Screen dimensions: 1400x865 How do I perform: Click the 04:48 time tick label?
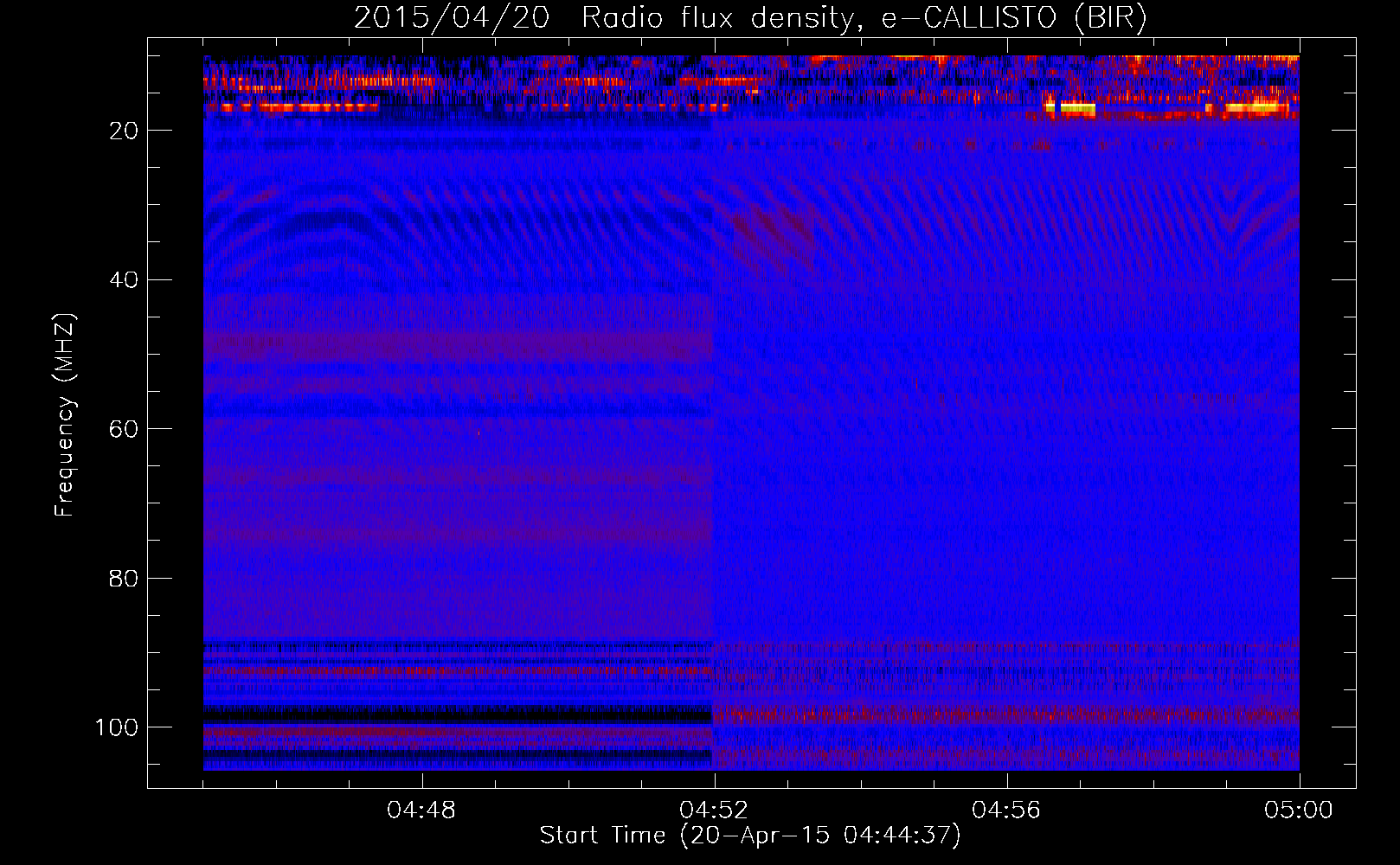[x=421, y=811]
